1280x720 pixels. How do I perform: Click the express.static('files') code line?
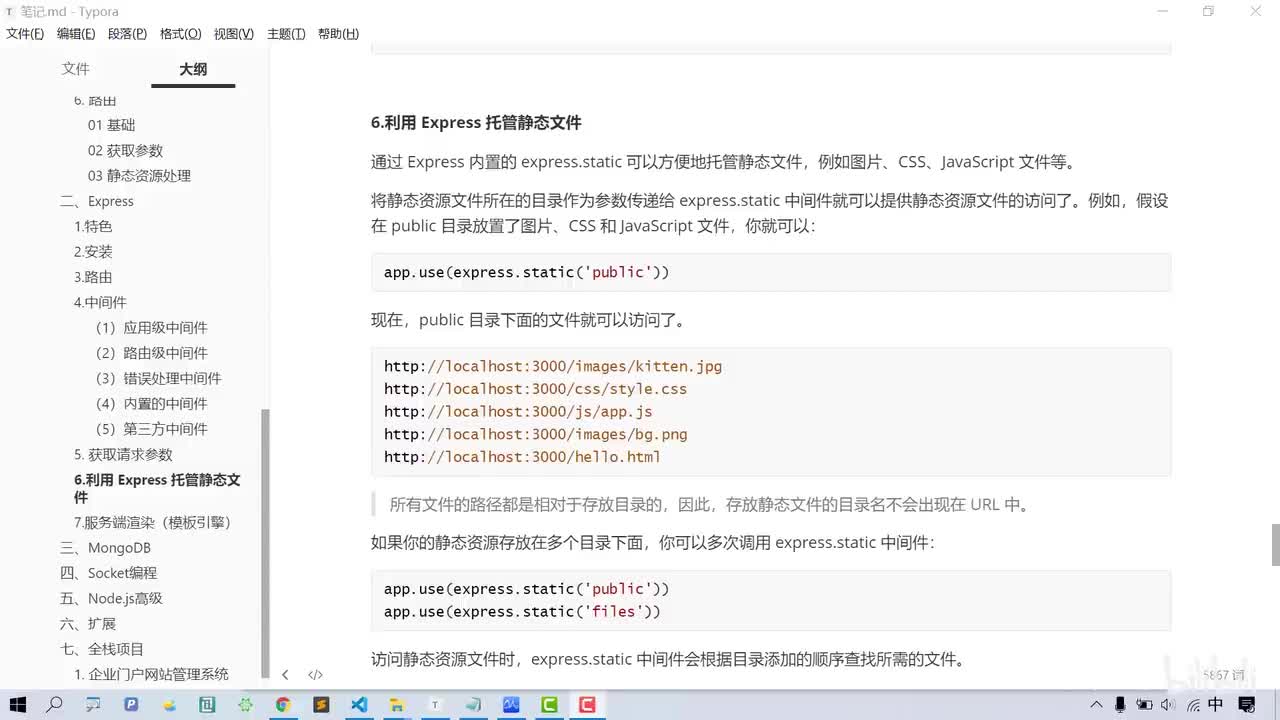(x=523, y=611)
